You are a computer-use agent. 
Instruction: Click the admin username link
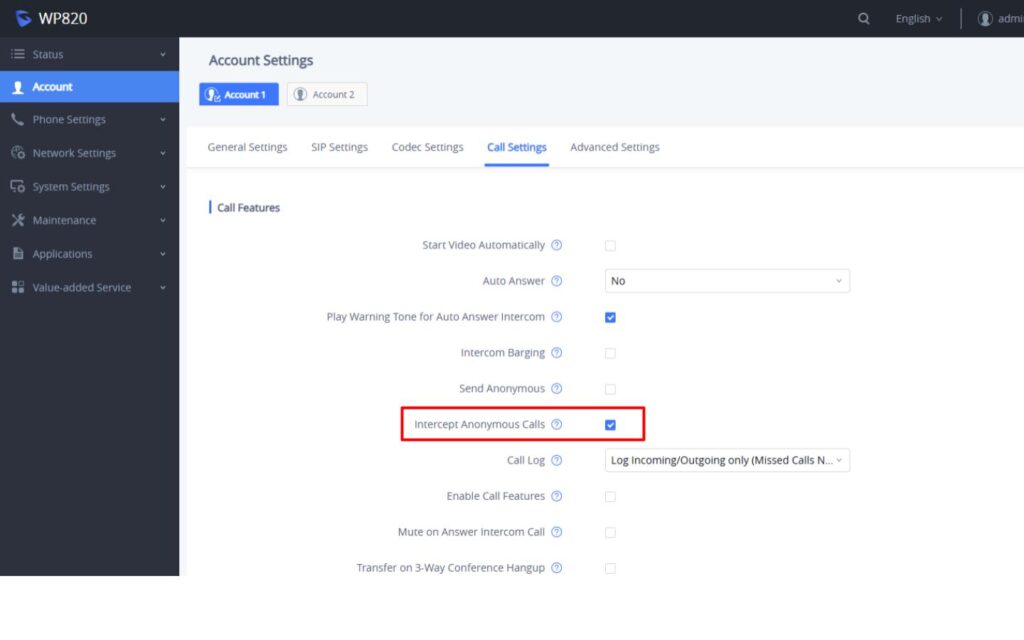click(1010, 19)
